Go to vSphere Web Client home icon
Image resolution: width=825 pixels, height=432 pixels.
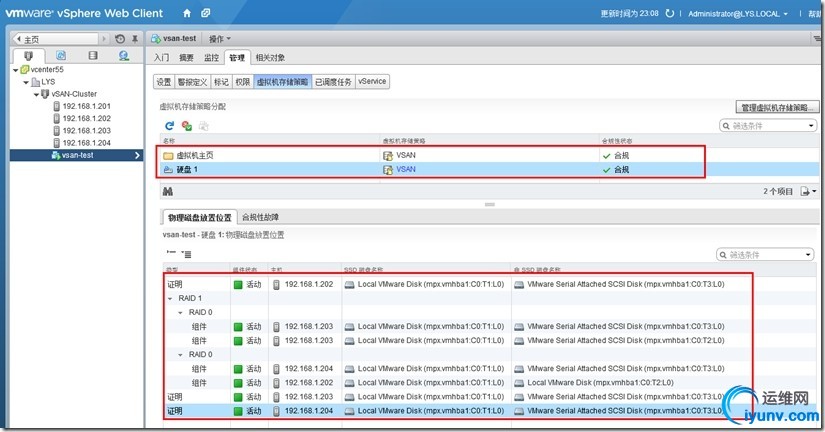[187, 13]
